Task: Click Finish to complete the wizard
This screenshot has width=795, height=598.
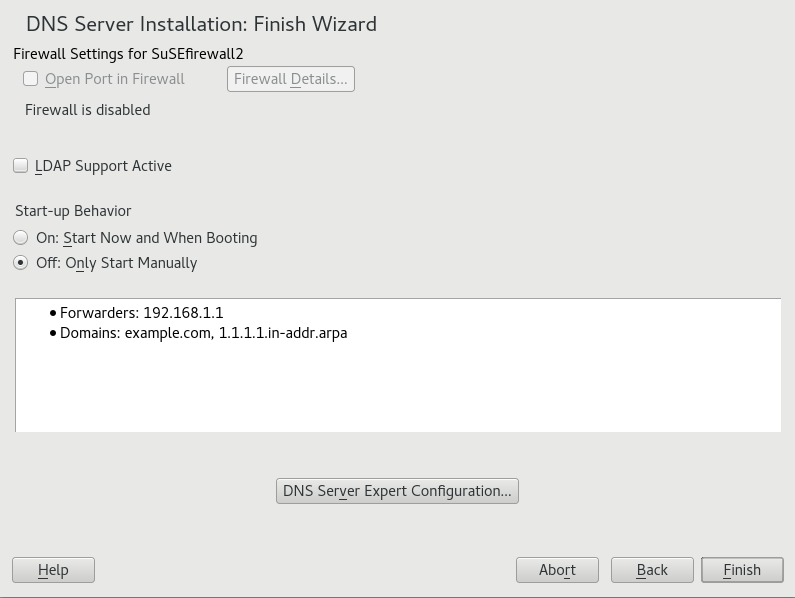Action: [742, 570]
